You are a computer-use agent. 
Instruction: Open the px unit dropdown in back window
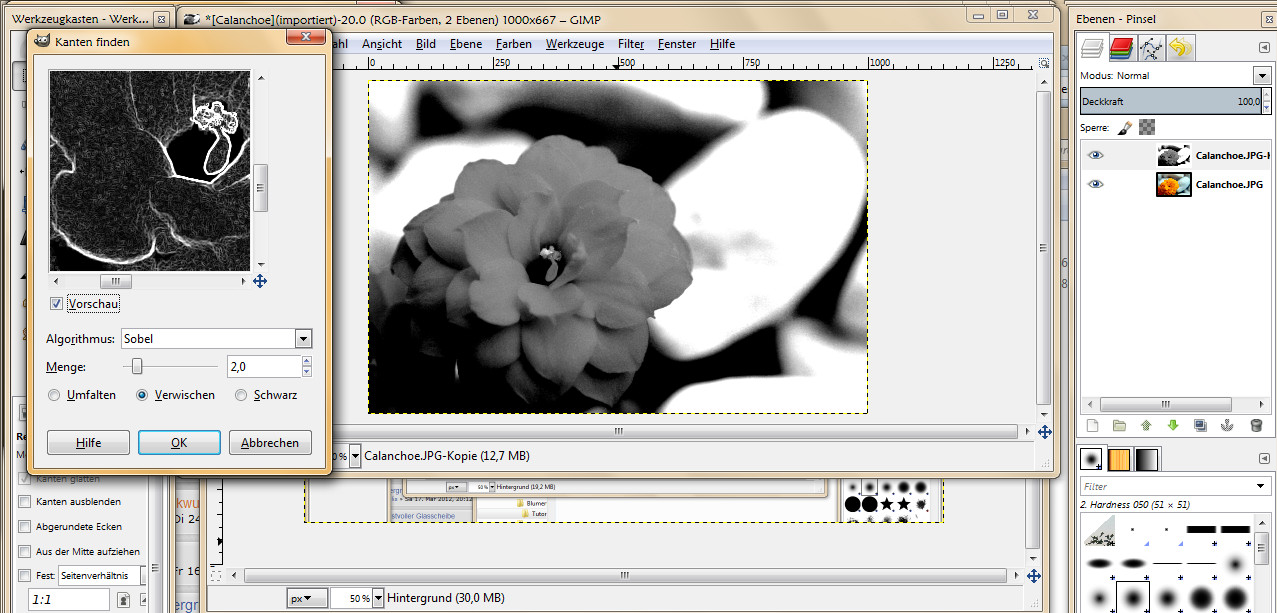[x=308, y=598]
